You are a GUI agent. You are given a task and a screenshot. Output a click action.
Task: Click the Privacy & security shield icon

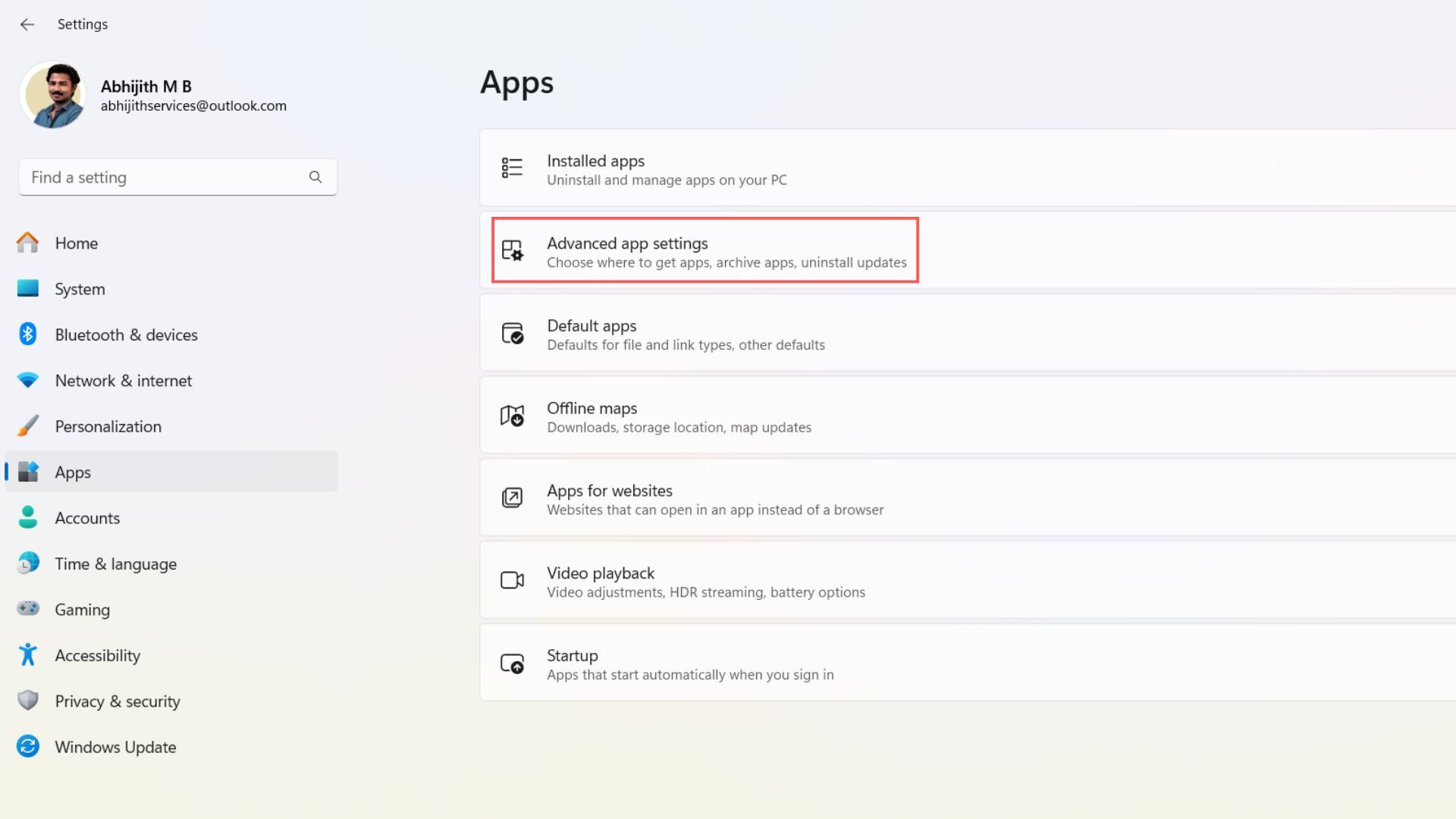click(28, 701)
